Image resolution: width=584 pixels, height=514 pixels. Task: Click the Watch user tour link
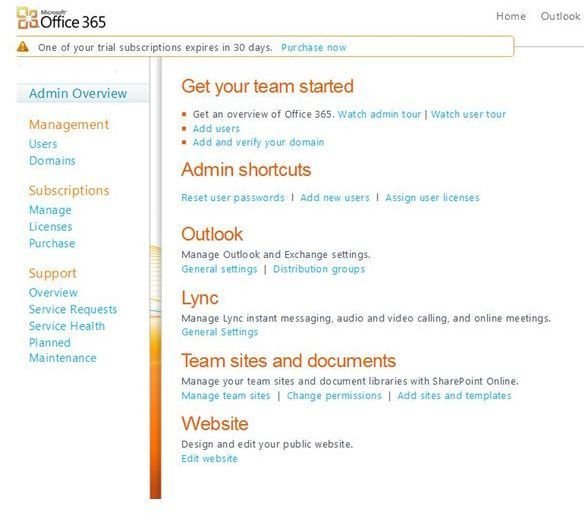468,114
